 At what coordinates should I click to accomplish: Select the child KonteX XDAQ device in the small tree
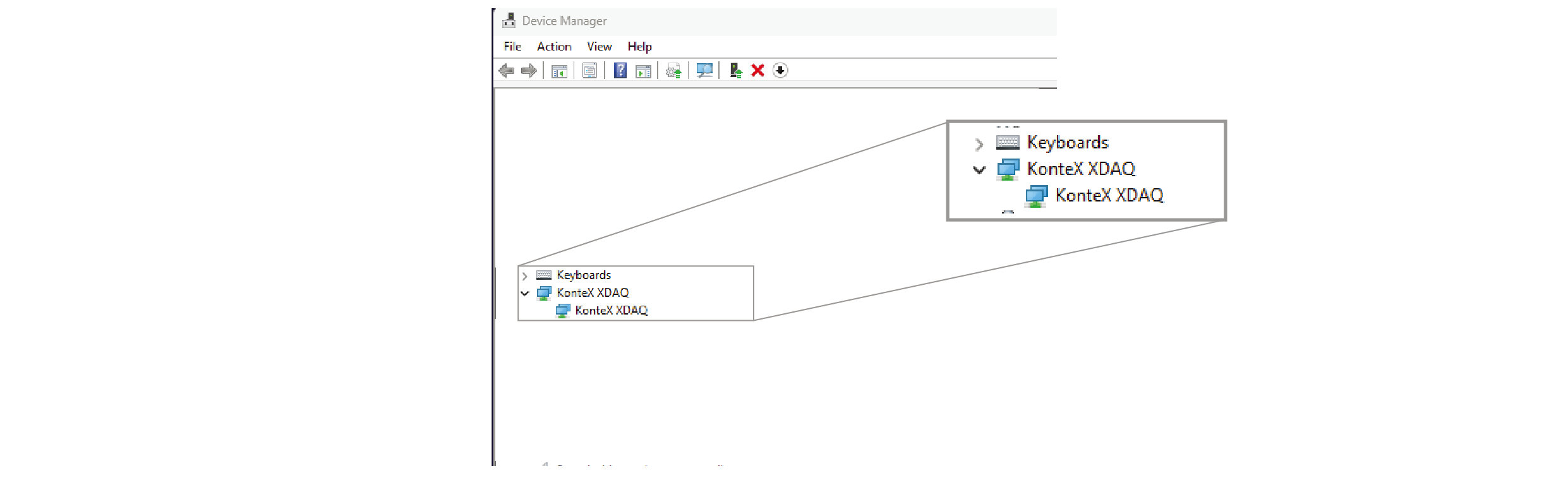pos(611,311)
